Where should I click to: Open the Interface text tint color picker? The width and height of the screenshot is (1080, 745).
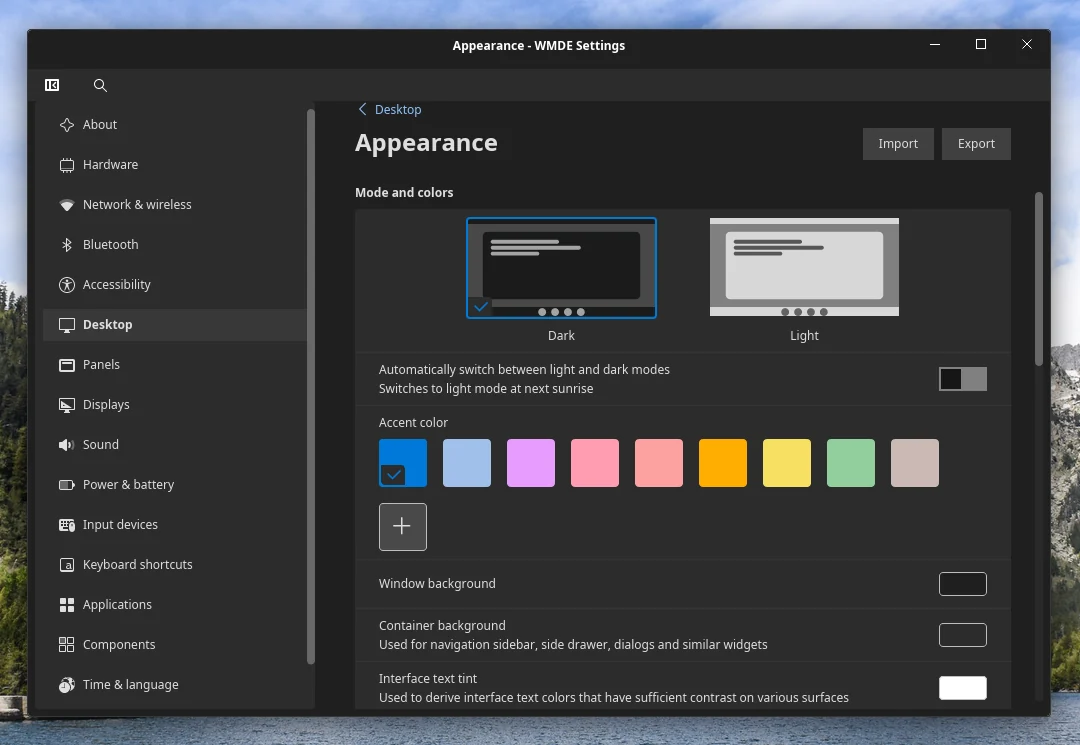pyautogui.click(x=962, y=688)
